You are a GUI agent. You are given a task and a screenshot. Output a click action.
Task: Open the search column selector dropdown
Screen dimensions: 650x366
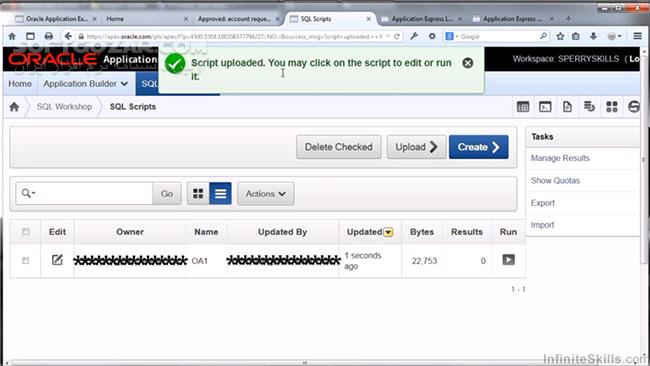[28, 193]
